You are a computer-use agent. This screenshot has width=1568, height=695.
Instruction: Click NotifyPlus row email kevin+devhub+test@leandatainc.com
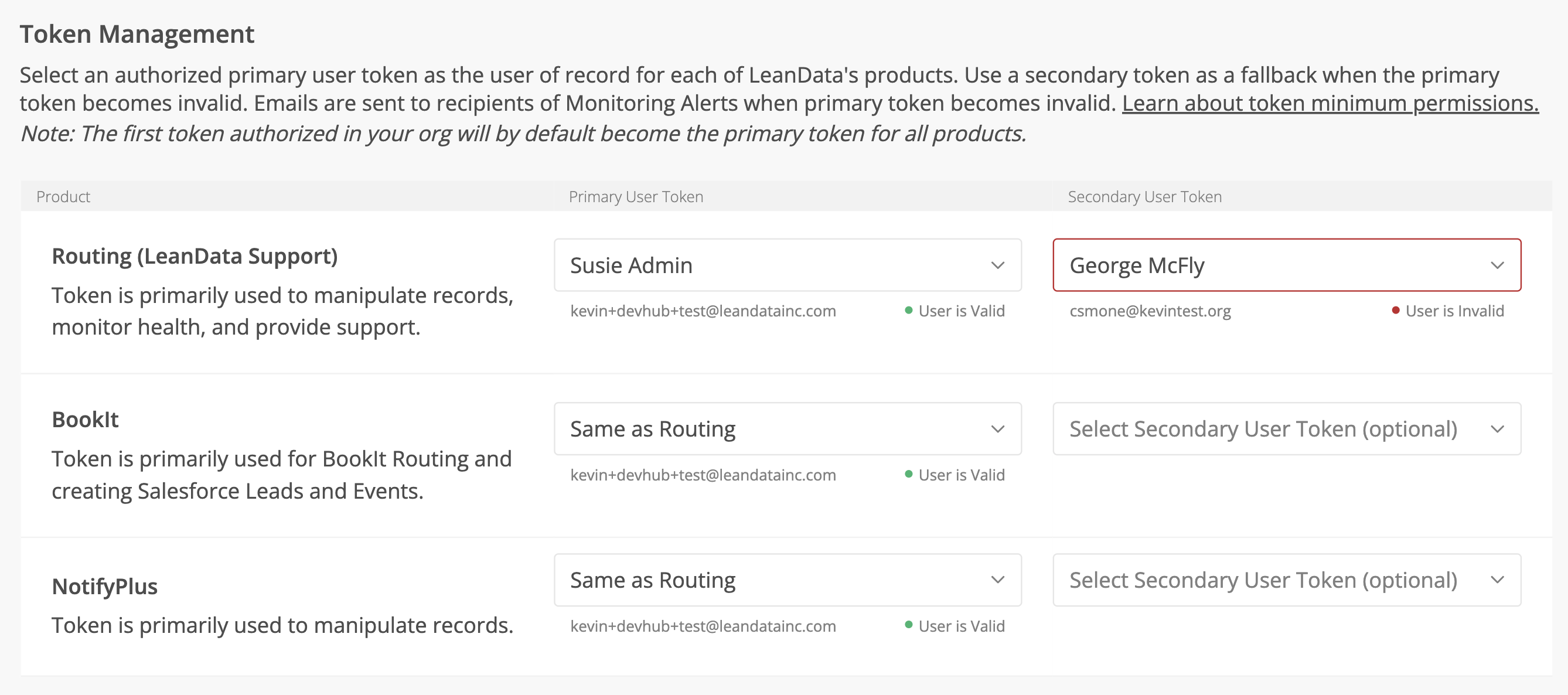coord(703,626)
